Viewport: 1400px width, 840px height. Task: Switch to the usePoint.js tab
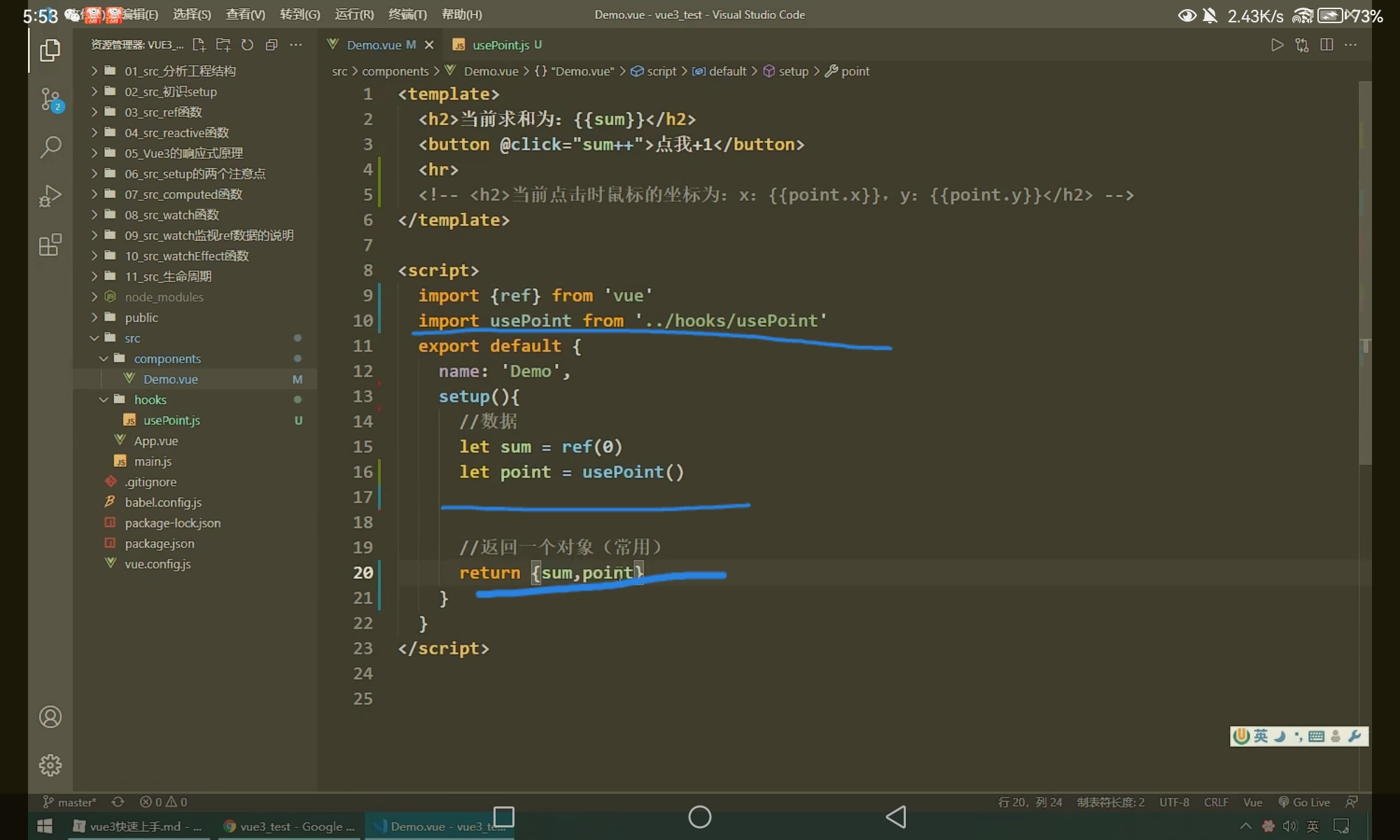click(x=500, y=45)
